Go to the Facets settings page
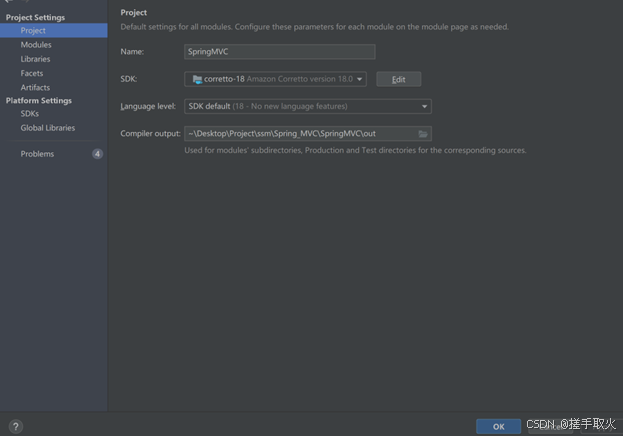 pyautogui.click(x=32, y=74)
